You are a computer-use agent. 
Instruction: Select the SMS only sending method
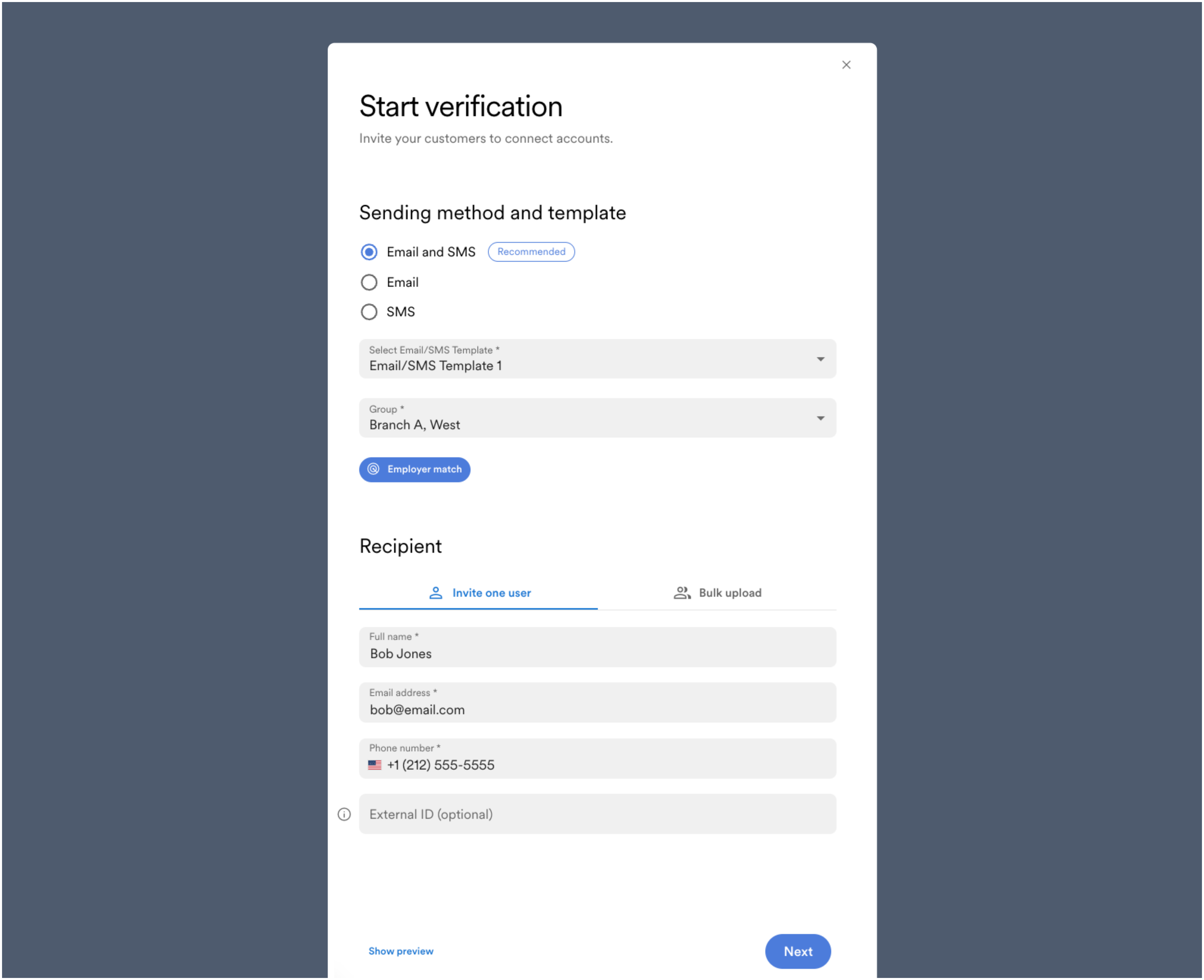coord(369,312)
